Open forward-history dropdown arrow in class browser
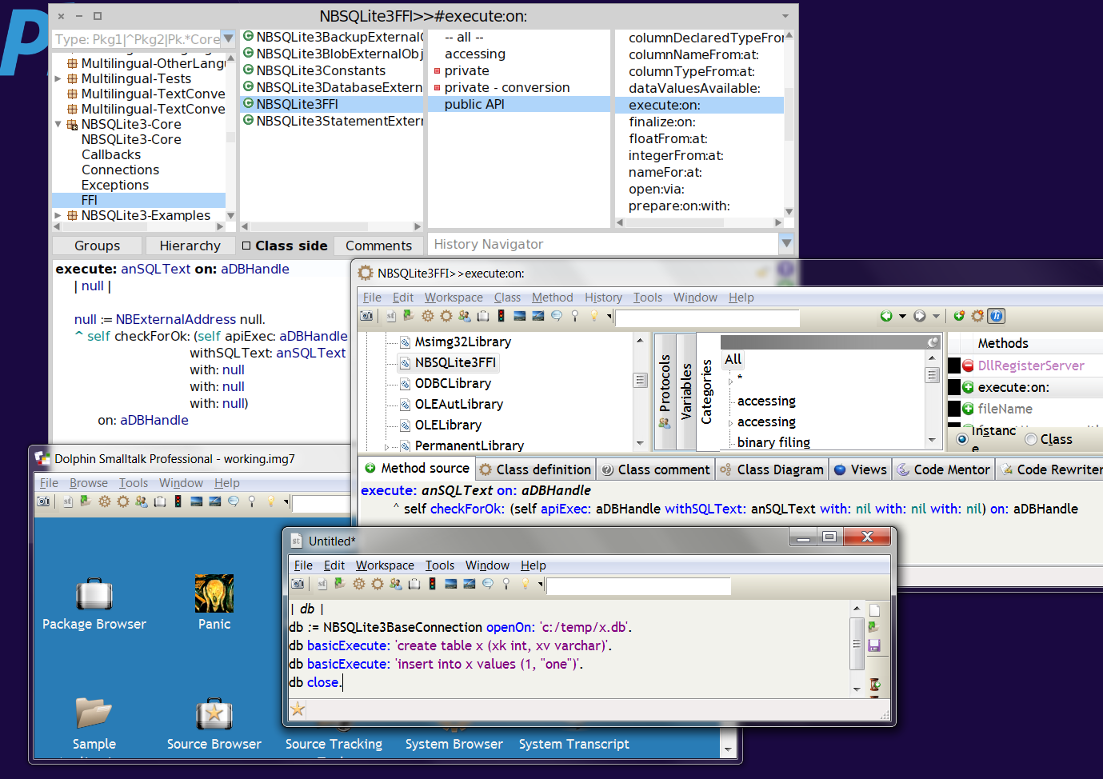Viewport: 1103px width, 779px height. click(x=936, y=317)
